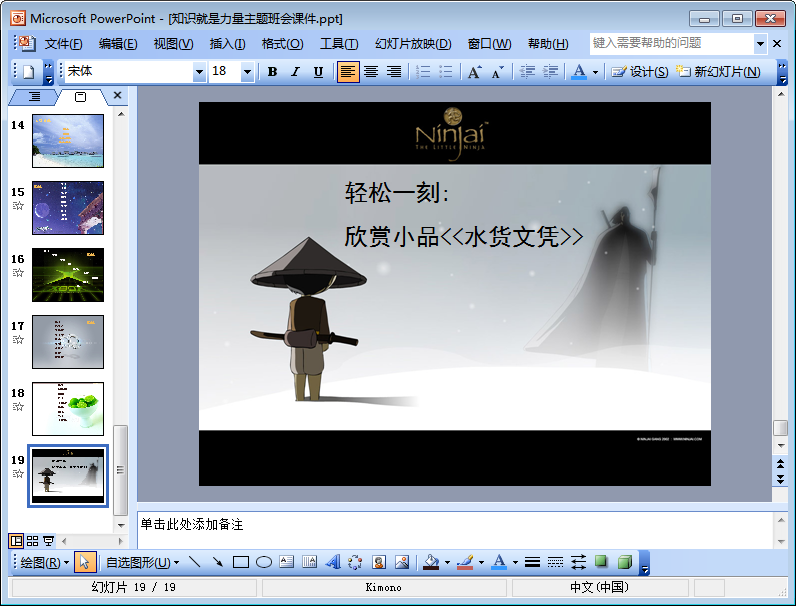
Task: Select the Line tool
Action: tap(194, 562)
